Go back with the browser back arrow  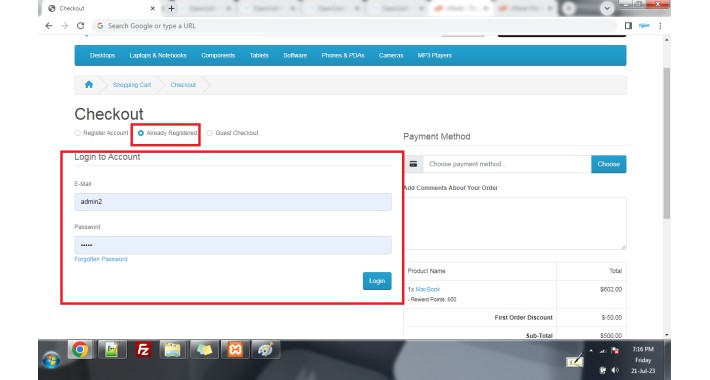point(49,26)
